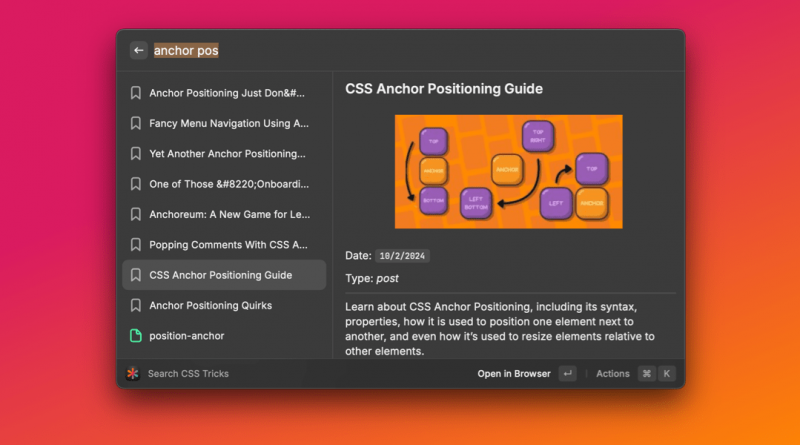Select the Anchor Positioning Quirks result
800x445 pixels.
(210, 305)
